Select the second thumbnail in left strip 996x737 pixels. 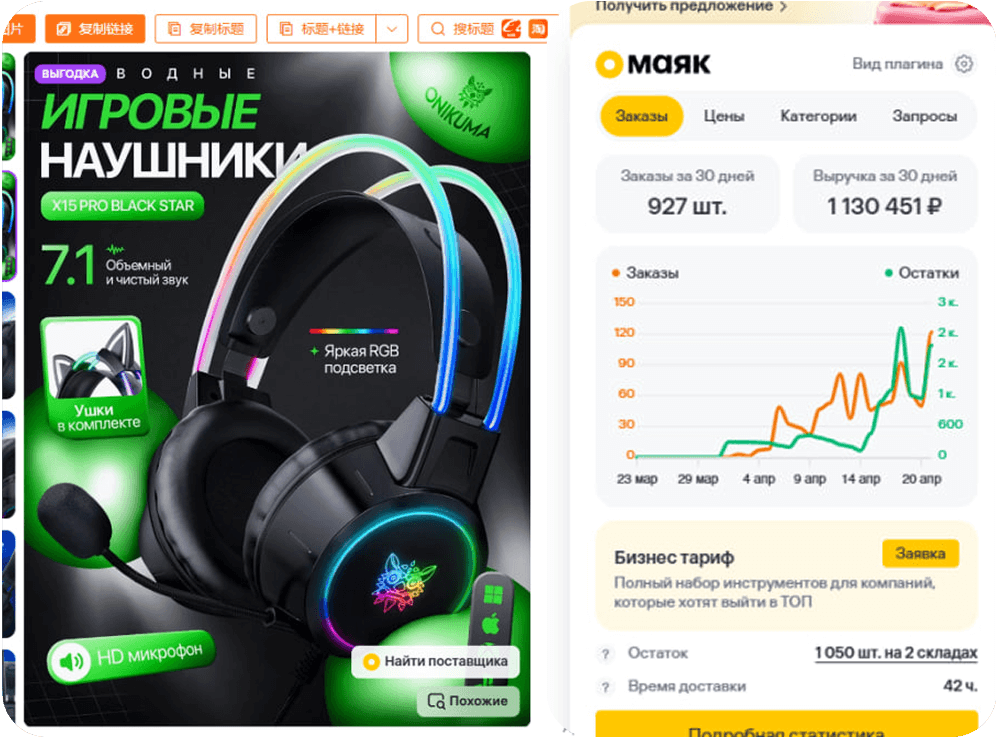coord(9,226)
